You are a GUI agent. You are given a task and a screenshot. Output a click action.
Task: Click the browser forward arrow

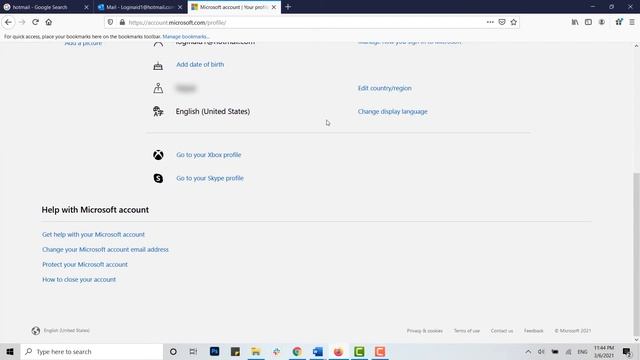click(x=22, y=22)
